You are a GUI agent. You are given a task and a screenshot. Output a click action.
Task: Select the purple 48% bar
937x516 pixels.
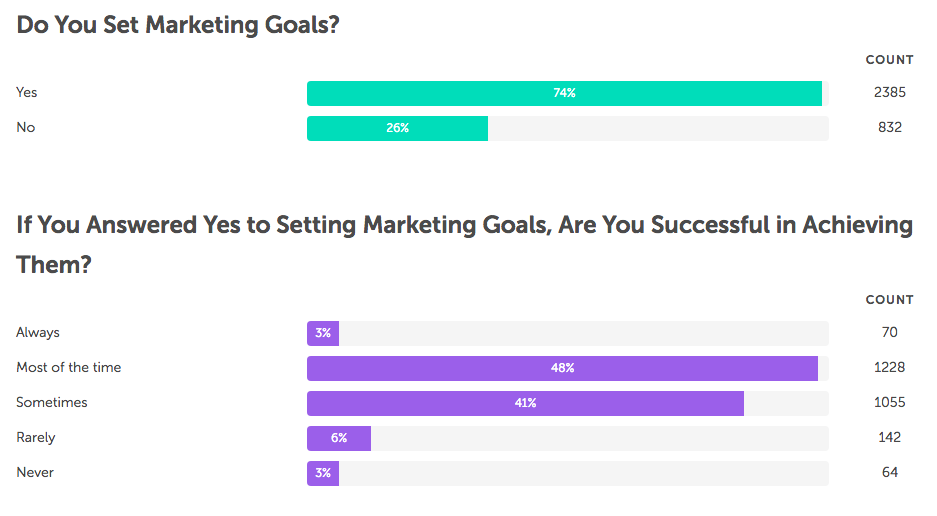562,368
